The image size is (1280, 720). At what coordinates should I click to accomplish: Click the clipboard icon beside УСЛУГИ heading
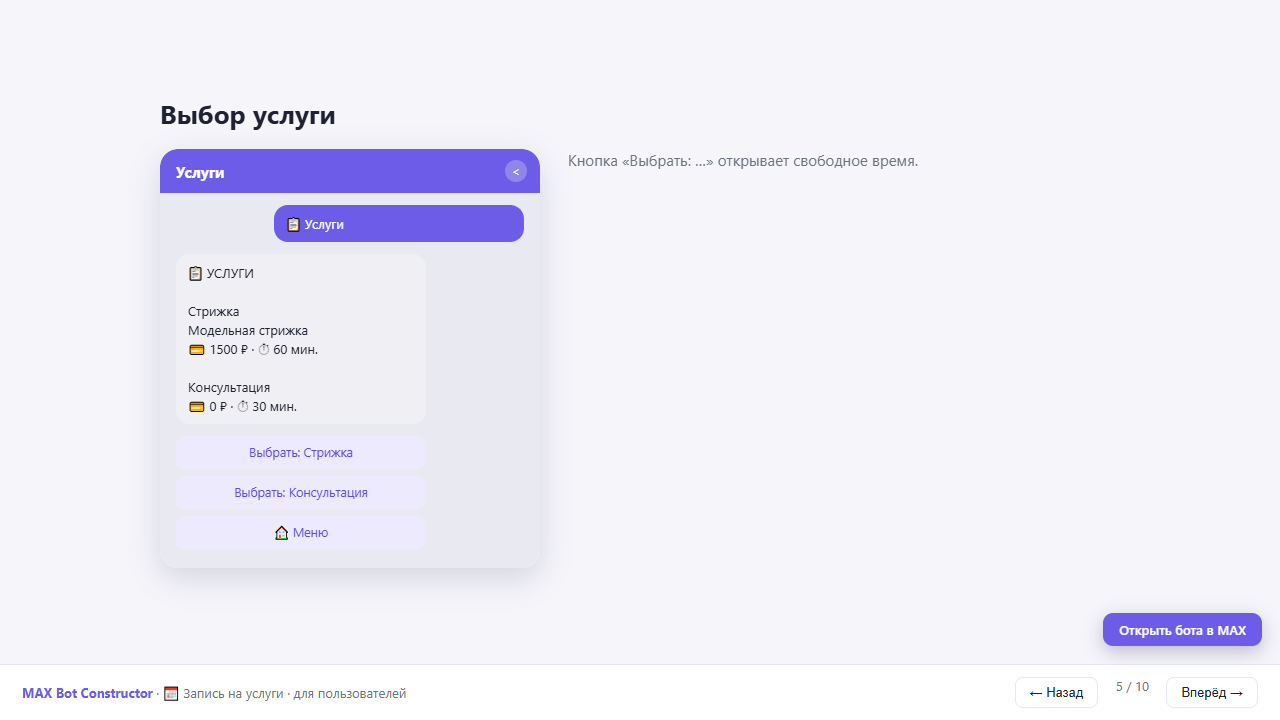(196, 273)
